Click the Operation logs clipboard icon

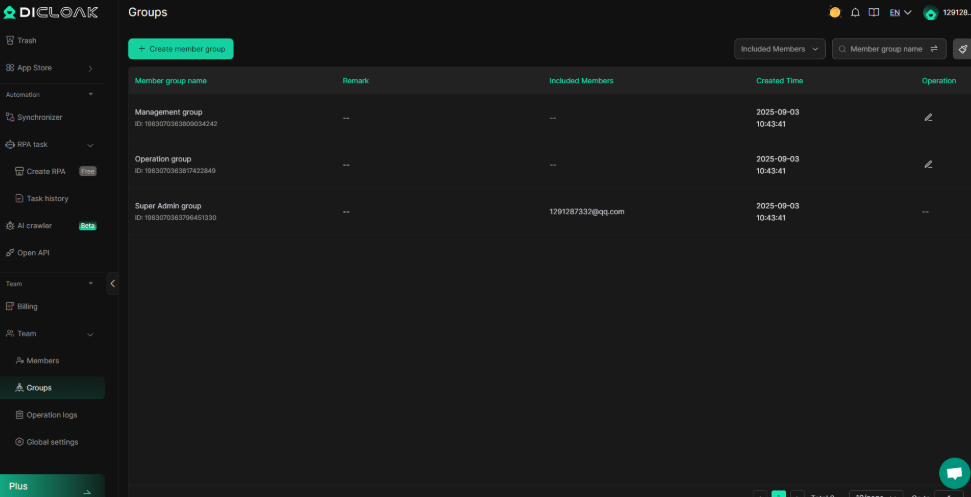tap(19, 415)
